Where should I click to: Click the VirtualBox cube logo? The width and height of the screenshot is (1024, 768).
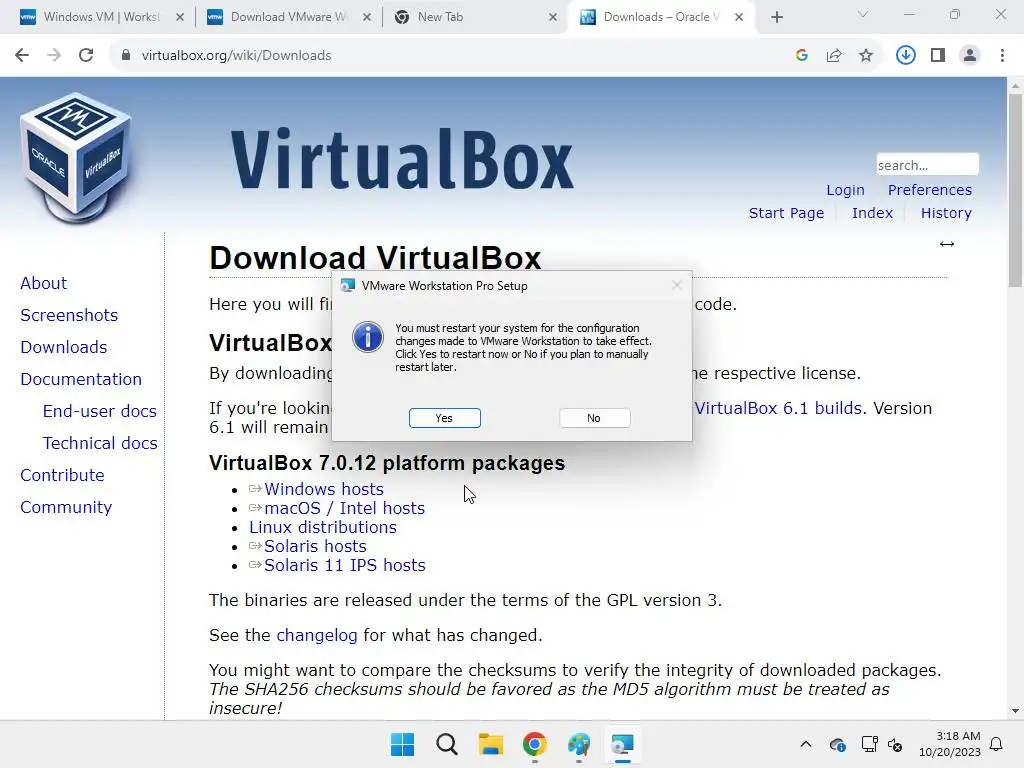click(76, 158)
